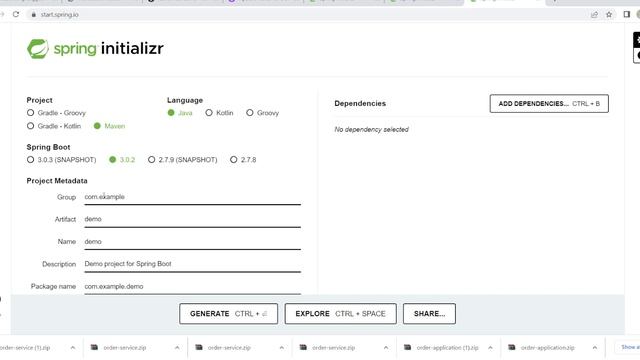The height and width of the screenshot is (360, 640).
Task: Click the Add Dependencies button
Action: [549, 104]
